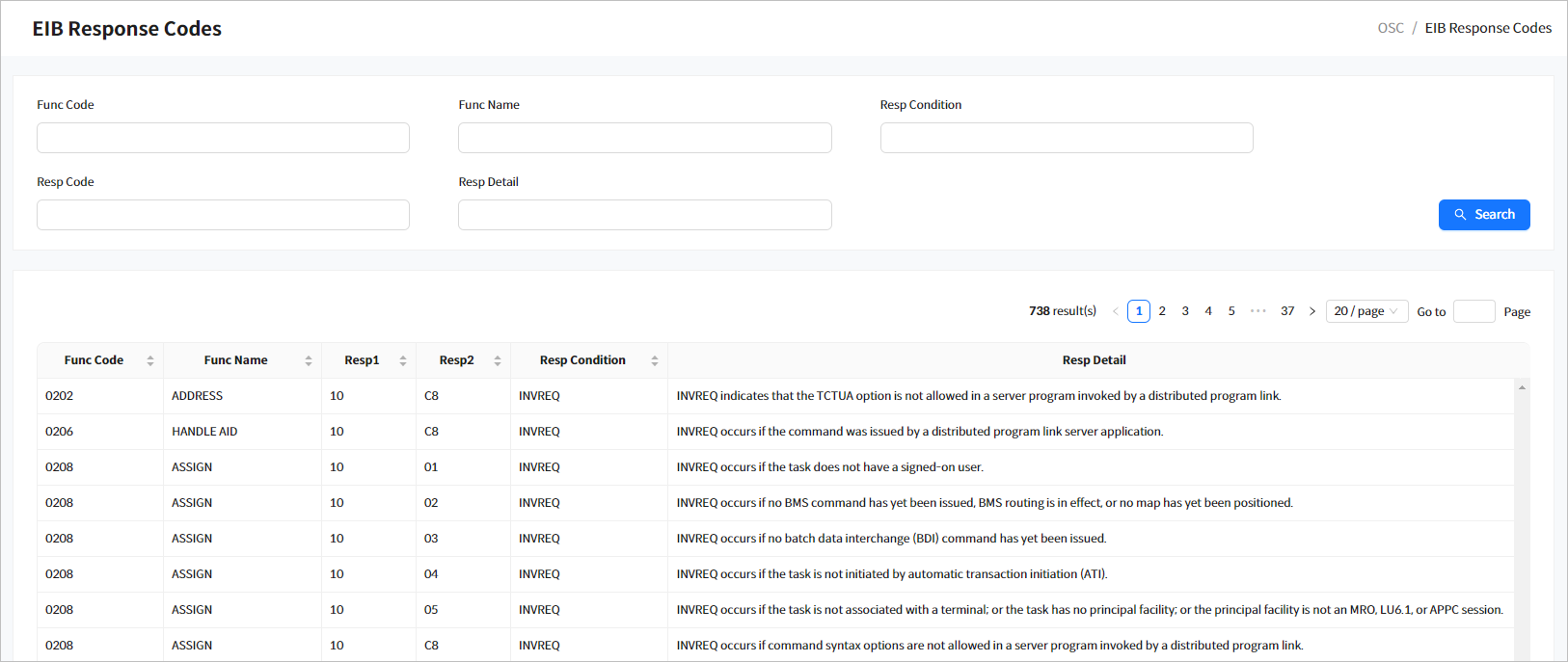Click the Resp Condition filter field
This screenshot has width=1568, height=662.
pos(1066,138)
